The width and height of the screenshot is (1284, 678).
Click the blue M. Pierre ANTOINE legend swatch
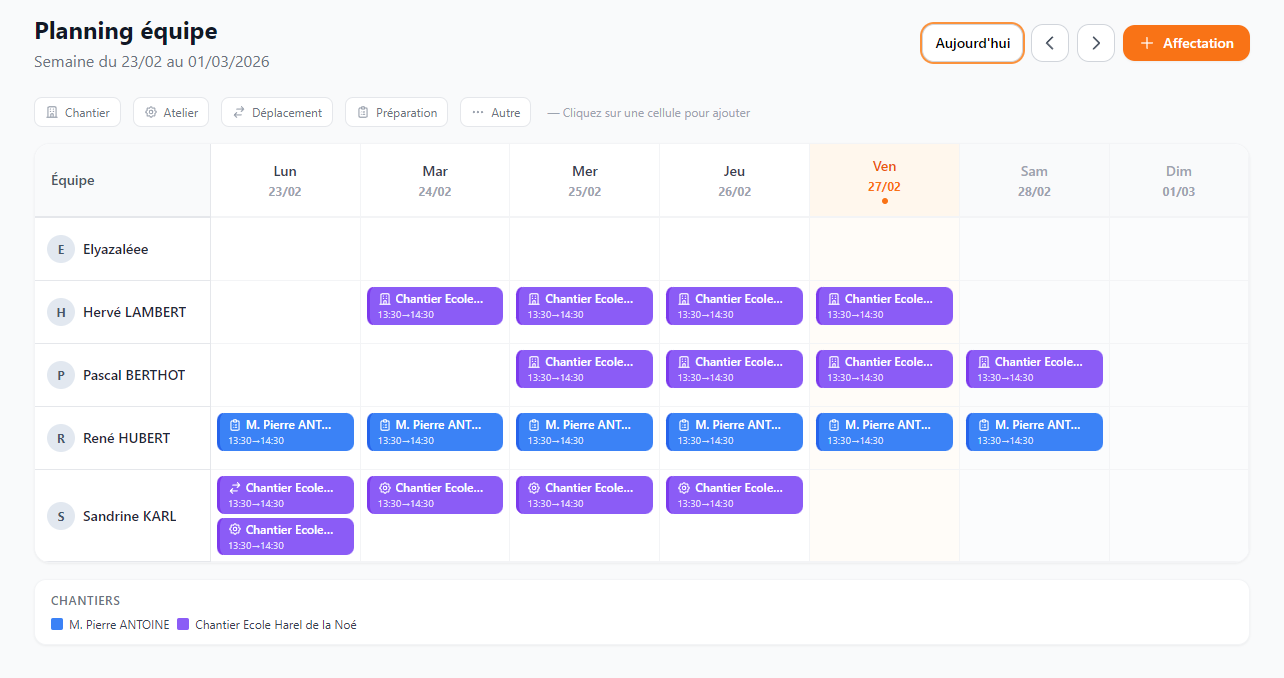pyautogui.click(x=57, y=624)
